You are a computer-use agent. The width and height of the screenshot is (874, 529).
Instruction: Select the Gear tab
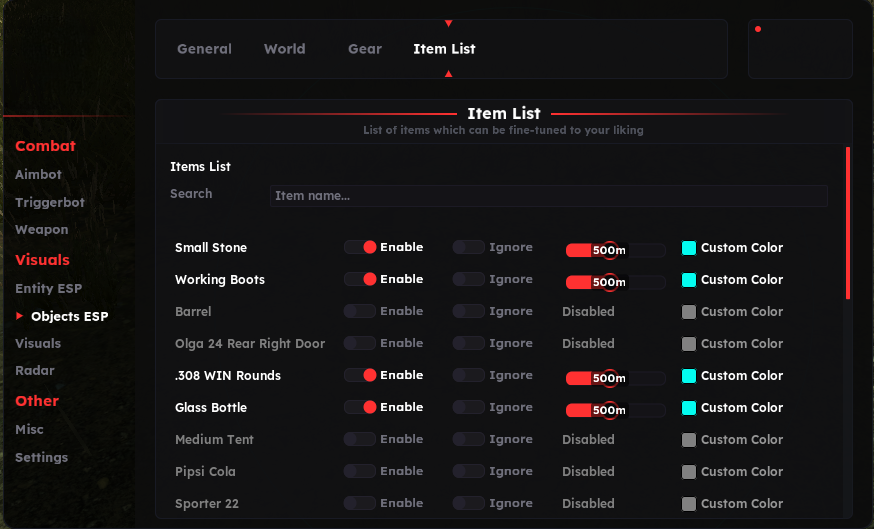[x=365, y=49]
